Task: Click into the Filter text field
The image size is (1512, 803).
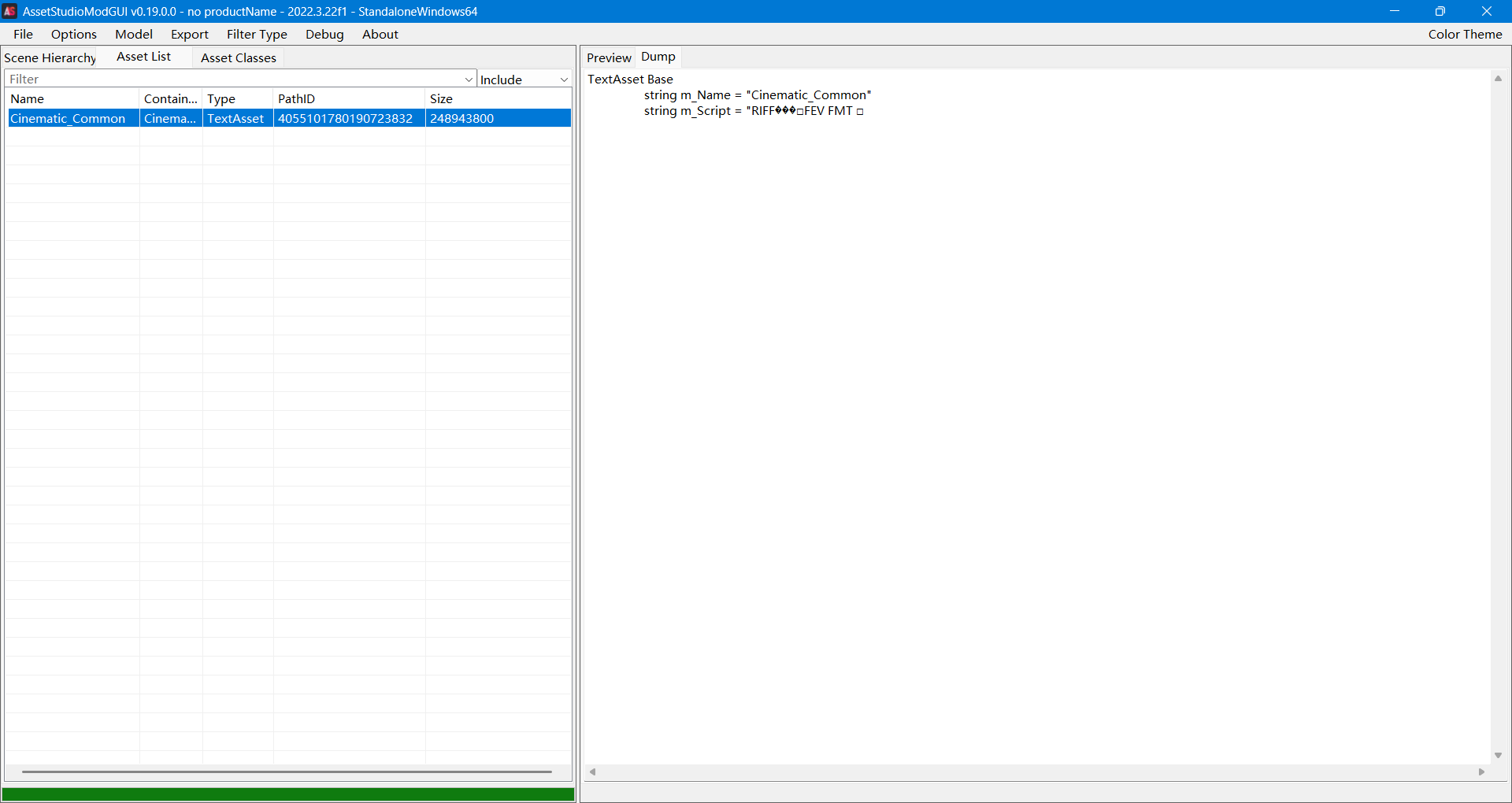Action: tap(236, 80)
